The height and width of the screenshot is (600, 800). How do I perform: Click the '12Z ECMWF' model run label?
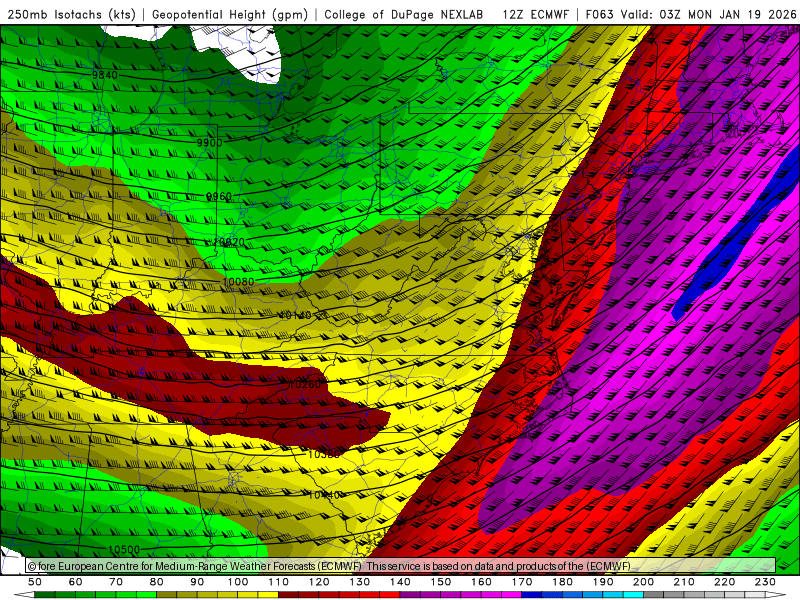[x=535, y=15]
